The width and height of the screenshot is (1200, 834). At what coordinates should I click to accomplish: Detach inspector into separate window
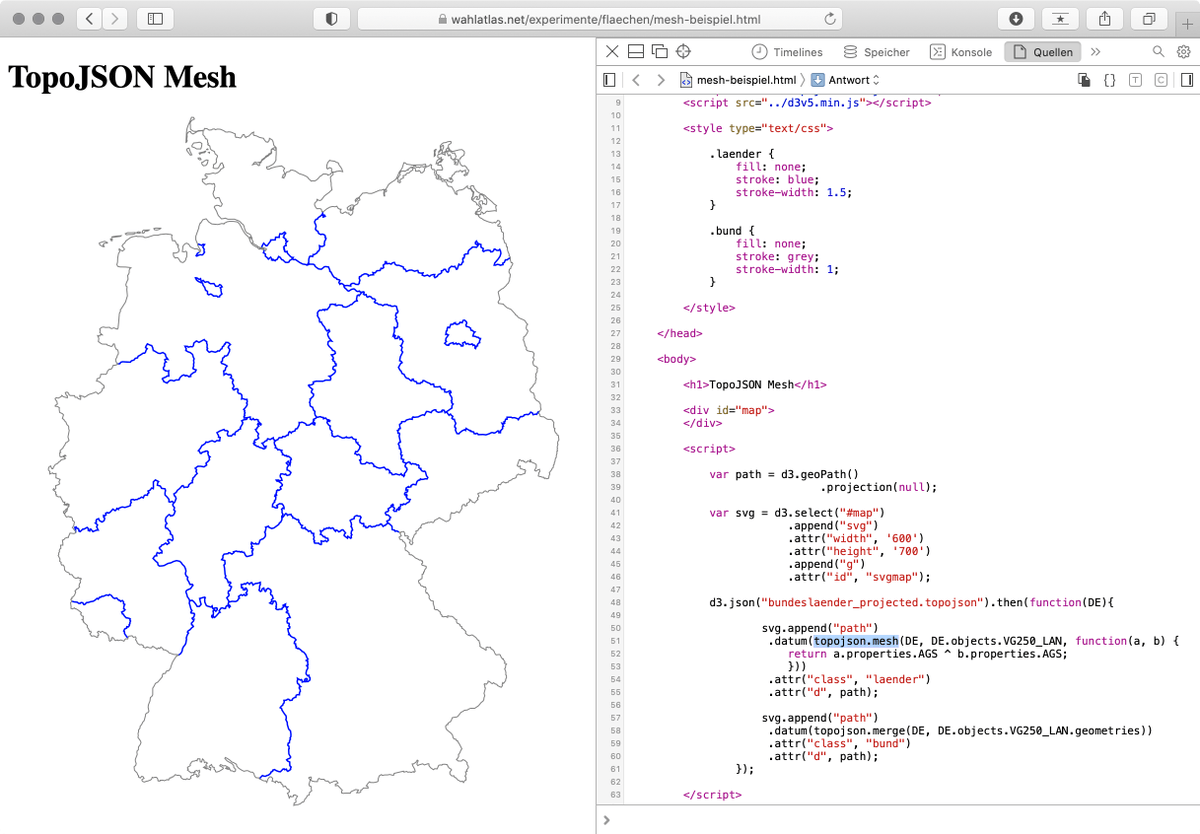[659, 52]
